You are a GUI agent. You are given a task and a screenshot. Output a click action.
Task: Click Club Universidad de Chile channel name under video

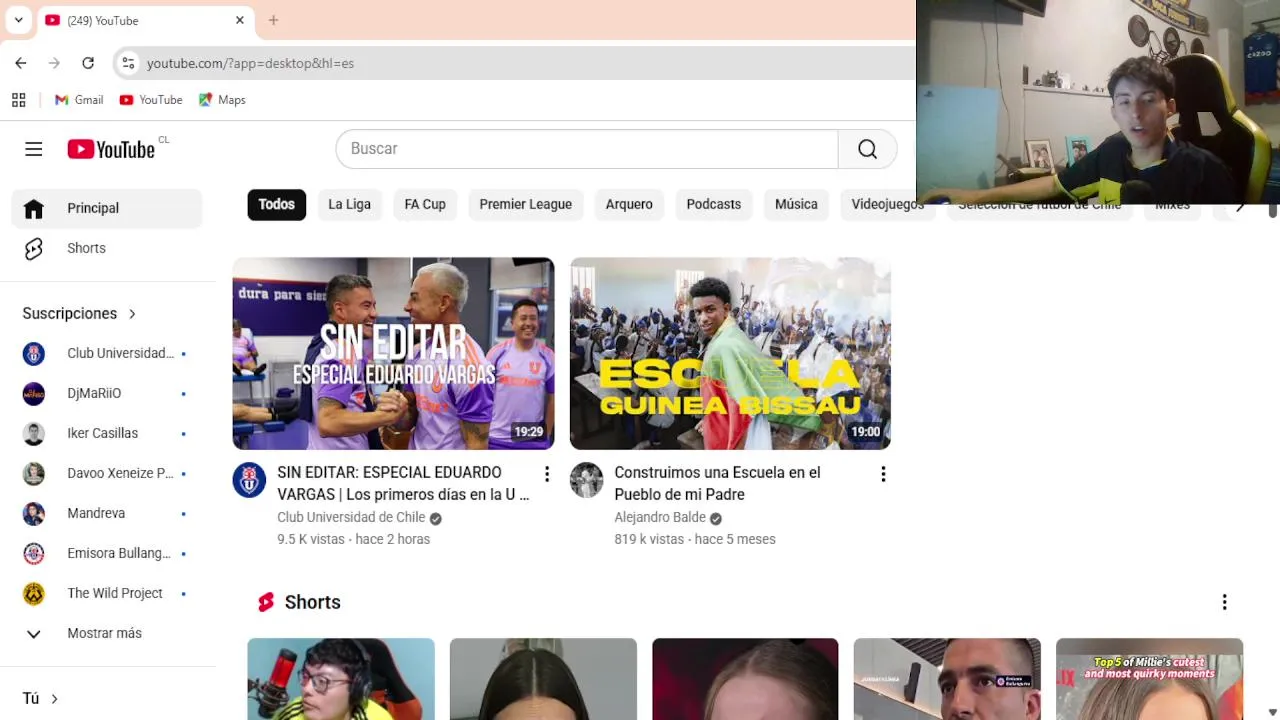tap(351, 517)
